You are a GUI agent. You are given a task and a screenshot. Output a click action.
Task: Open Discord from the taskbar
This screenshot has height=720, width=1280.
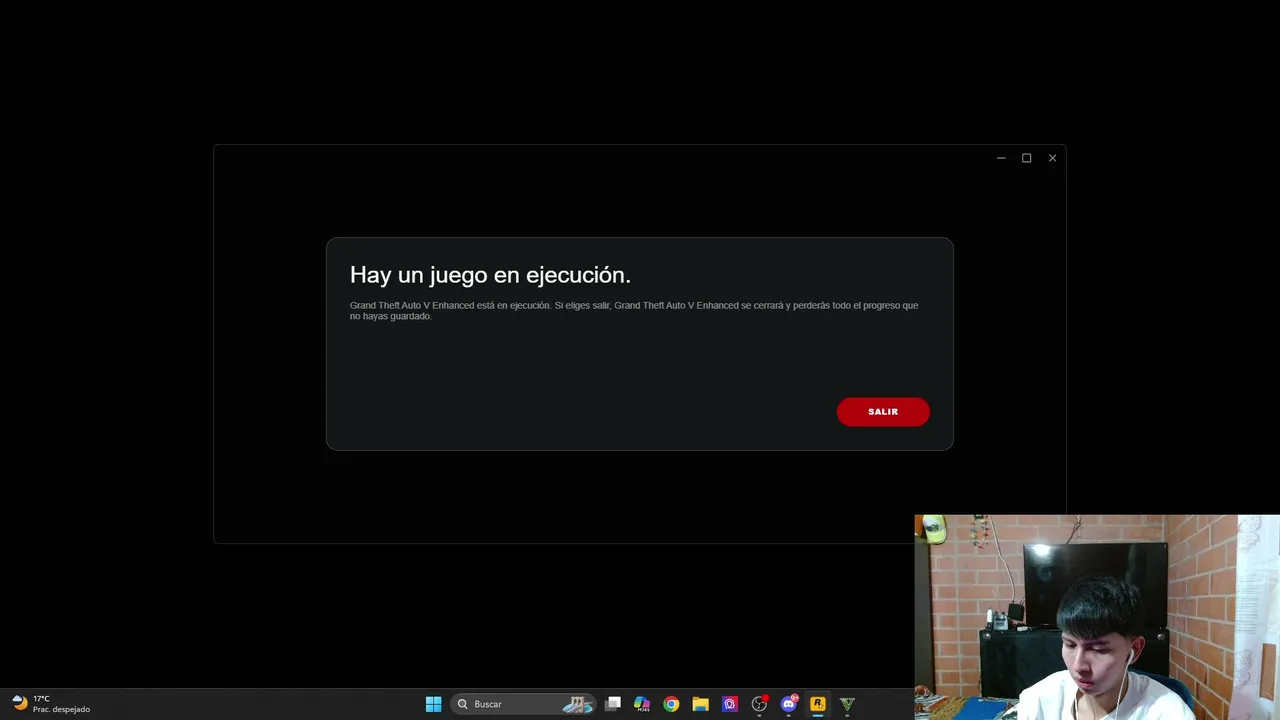point(789,704)
